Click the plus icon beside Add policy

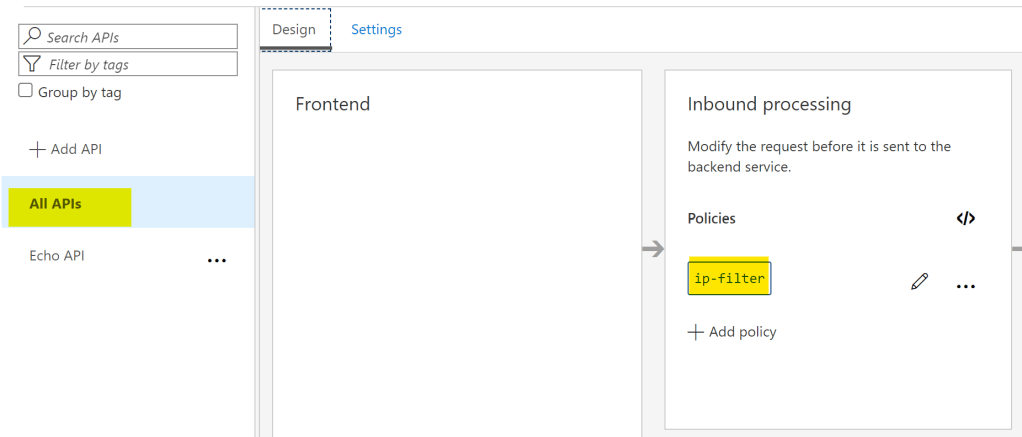point(696,332)
